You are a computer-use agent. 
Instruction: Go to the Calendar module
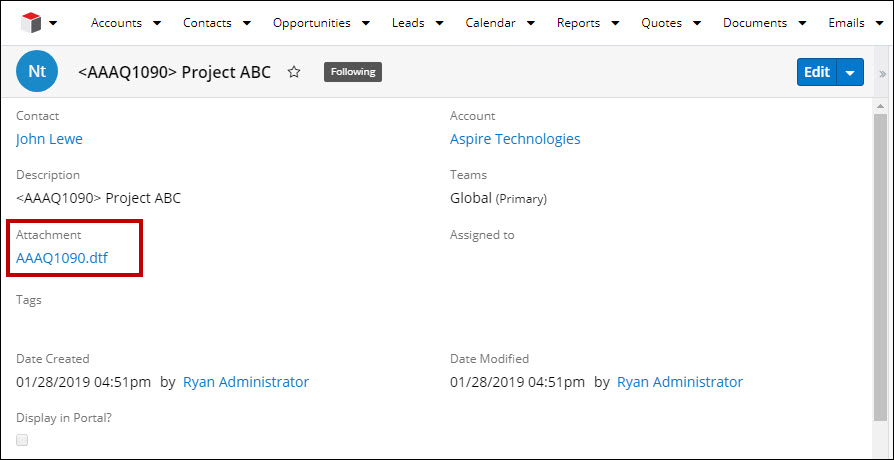[490, 23]
